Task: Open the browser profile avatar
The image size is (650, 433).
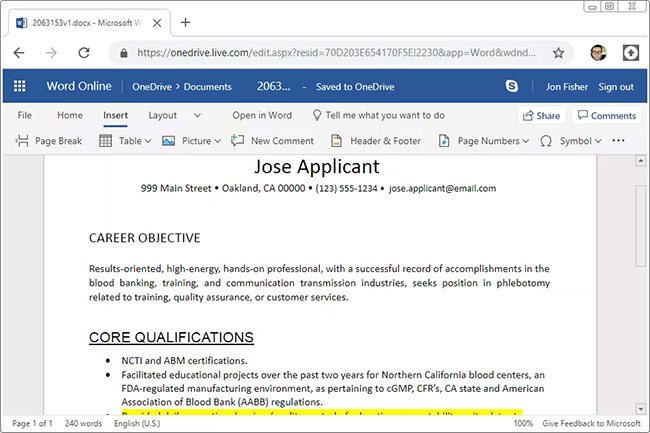Action: point(598,53)
